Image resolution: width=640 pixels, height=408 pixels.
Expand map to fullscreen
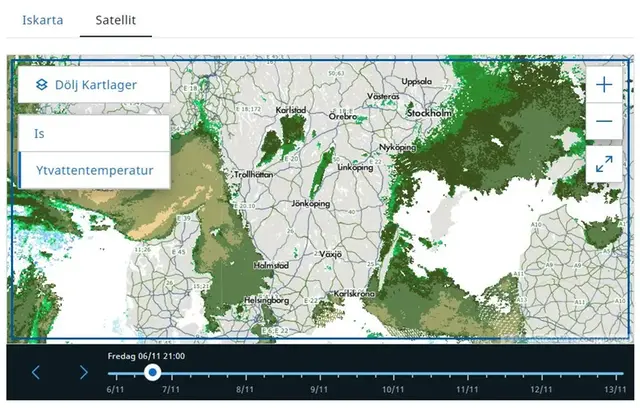coord(603,165)
